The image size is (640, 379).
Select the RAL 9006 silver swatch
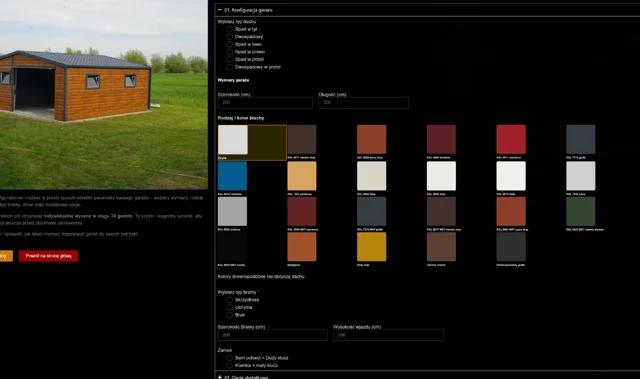tap(232, 211)
